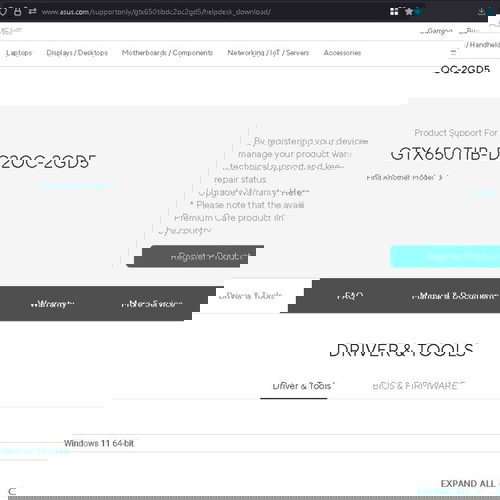Click the dark Register Product button

click(x=195, y=256)
